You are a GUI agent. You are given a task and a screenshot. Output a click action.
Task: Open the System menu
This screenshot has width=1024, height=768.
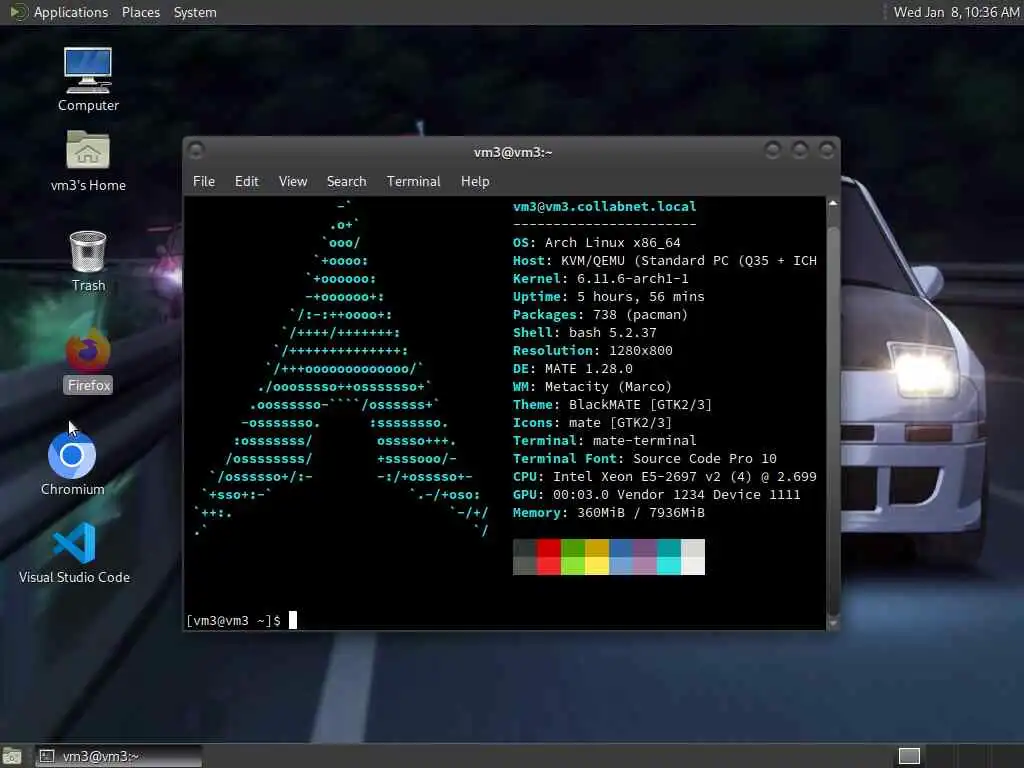tap(195, 12)
